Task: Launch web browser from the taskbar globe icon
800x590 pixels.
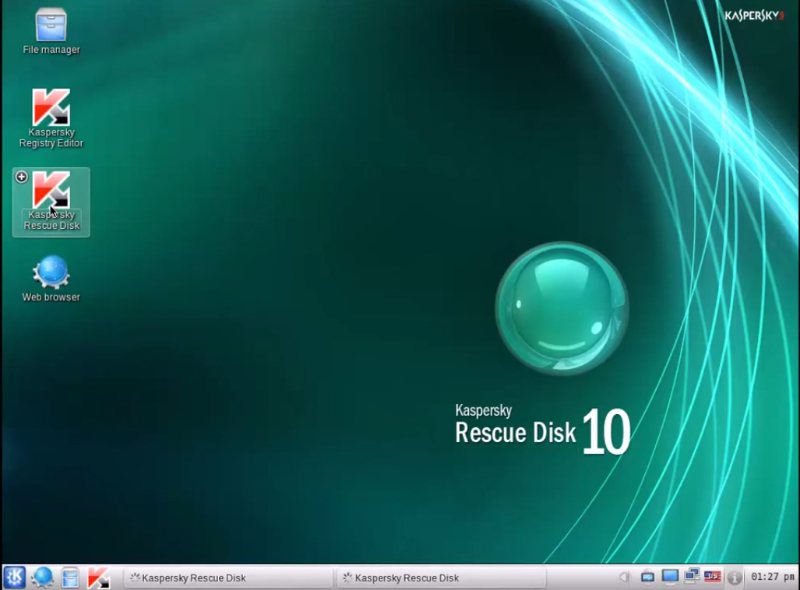Action: 42,577
